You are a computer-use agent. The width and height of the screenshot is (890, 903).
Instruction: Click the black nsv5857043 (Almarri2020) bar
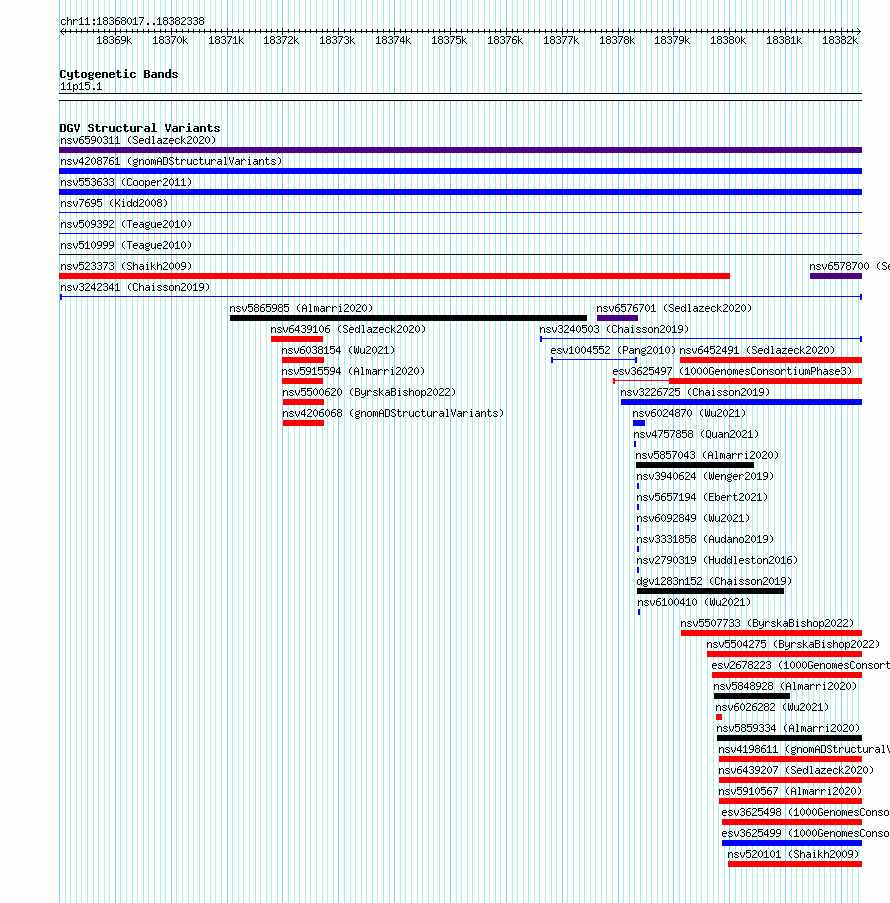[x=695, y=465]
